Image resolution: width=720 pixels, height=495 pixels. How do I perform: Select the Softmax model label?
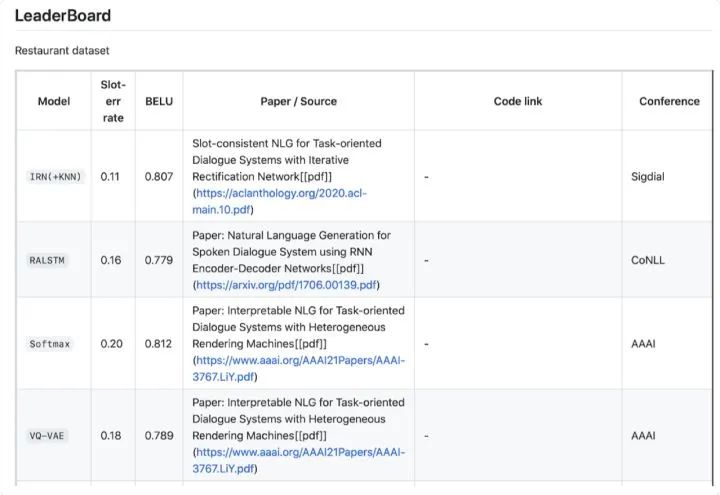[49, 344]
